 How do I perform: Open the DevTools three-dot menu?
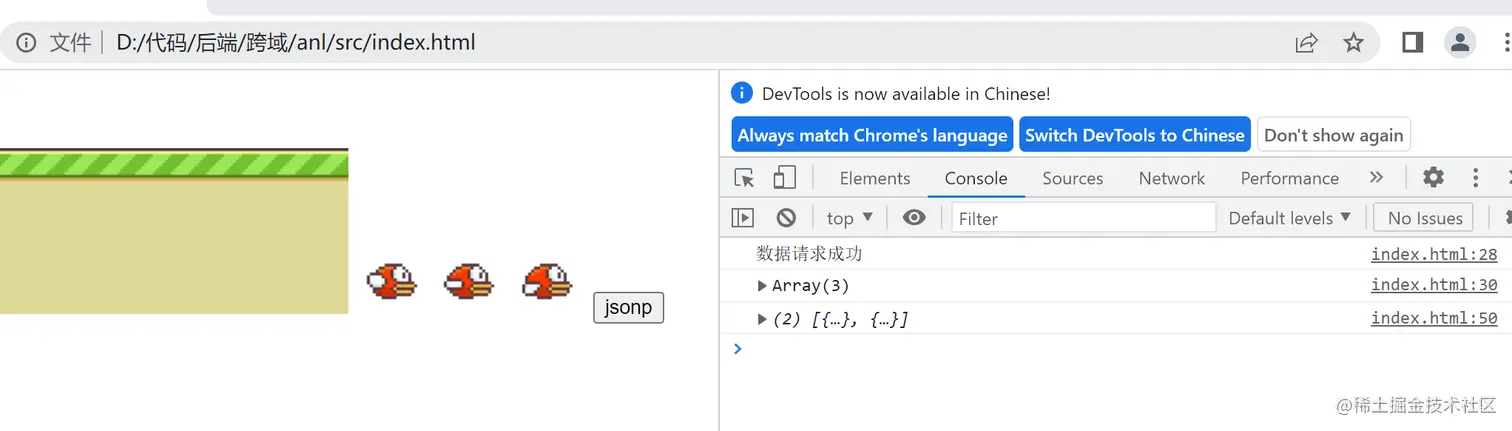[x=1475, y=178]
